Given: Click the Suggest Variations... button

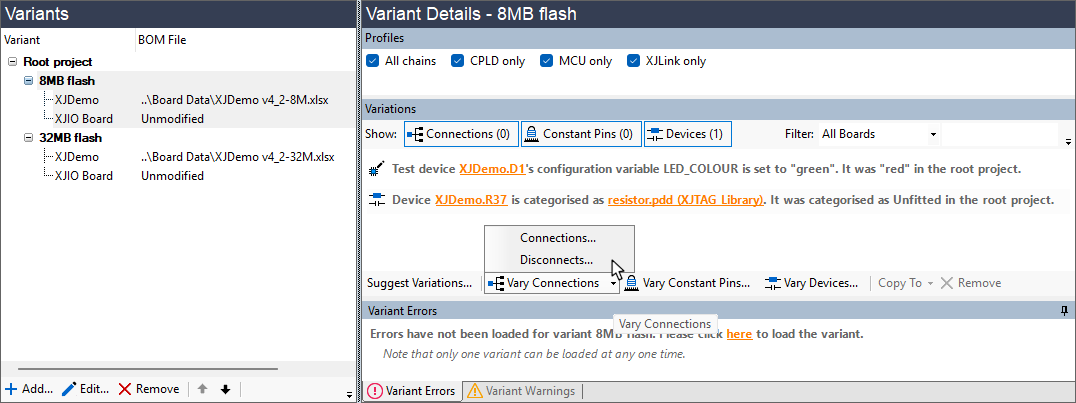Looking at the screenshot, I should tap(419, 283).
